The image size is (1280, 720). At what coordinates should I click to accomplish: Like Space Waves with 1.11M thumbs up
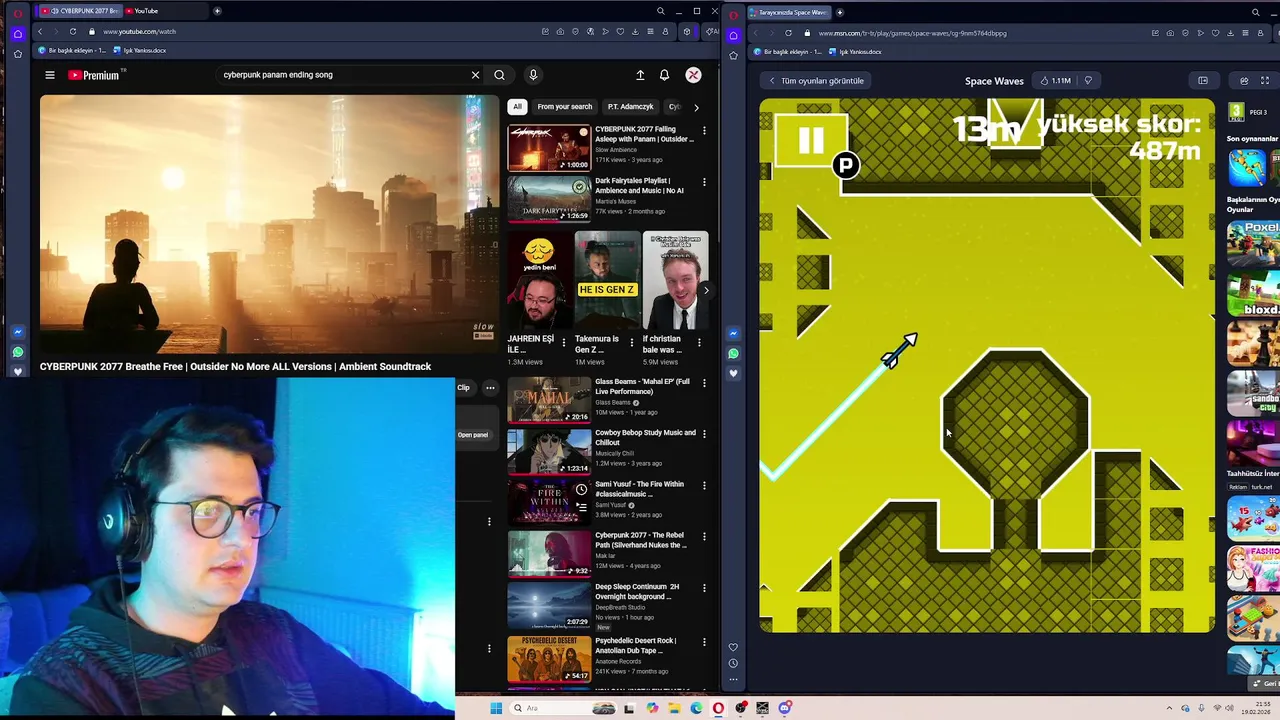[1055, 81]
